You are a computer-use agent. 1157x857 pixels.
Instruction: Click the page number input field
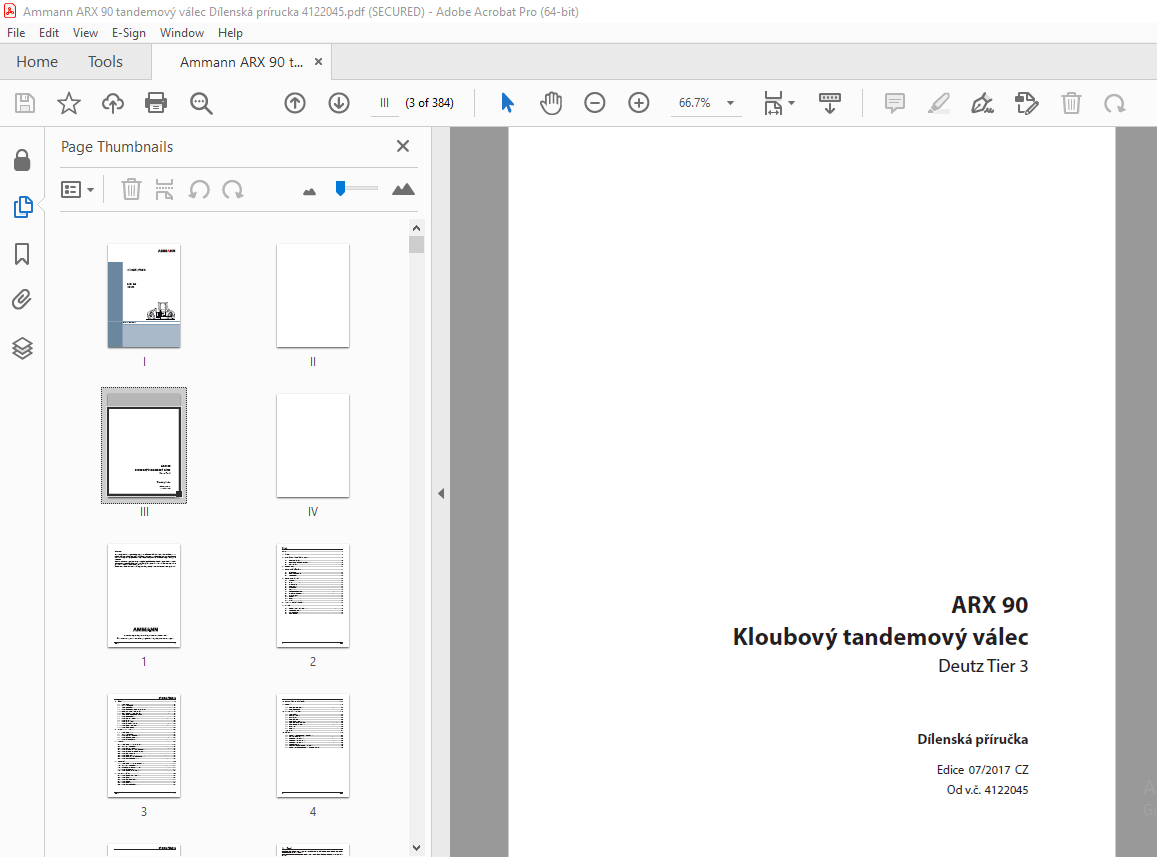click(x=384, y=103)
